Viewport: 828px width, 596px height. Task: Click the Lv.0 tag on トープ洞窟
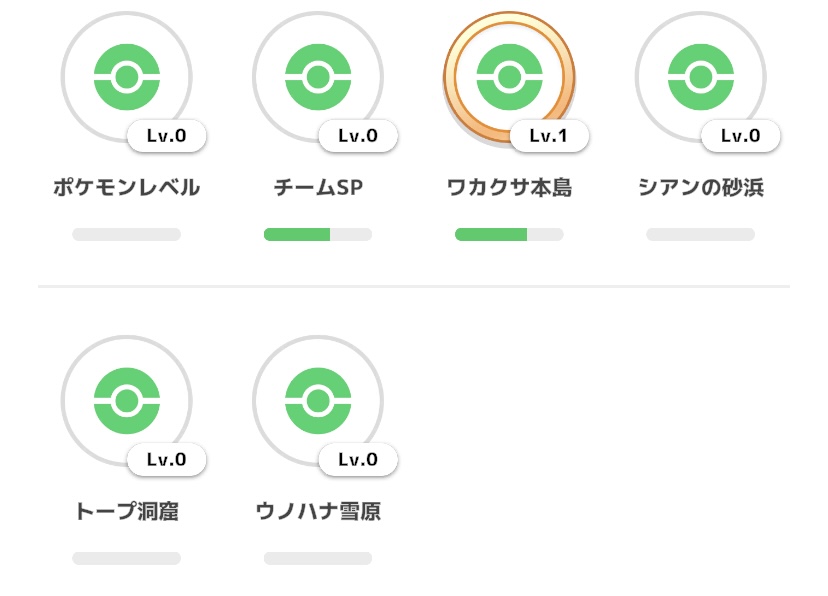167,459
